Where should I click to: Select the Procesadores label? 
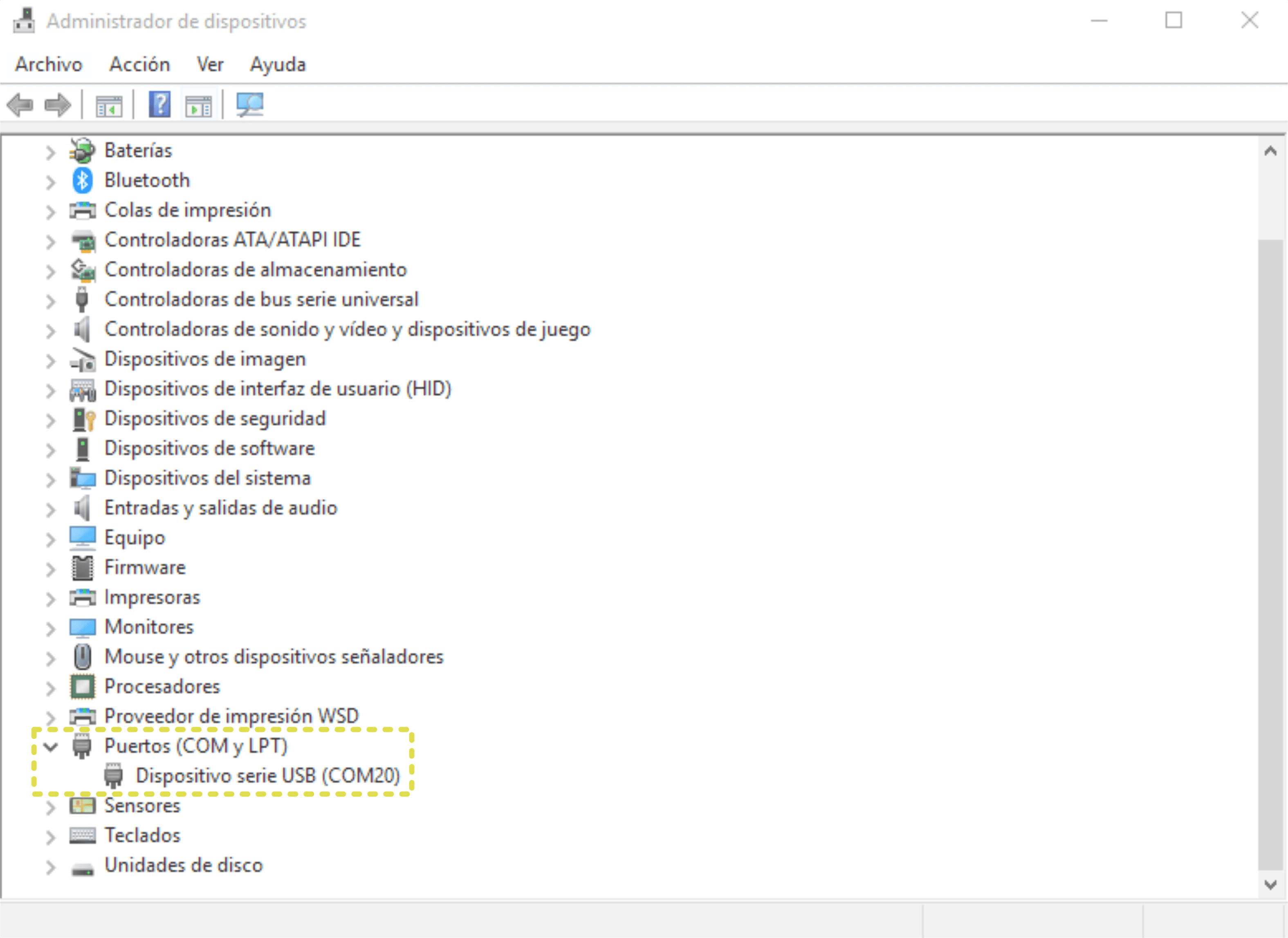pos(162,687)
